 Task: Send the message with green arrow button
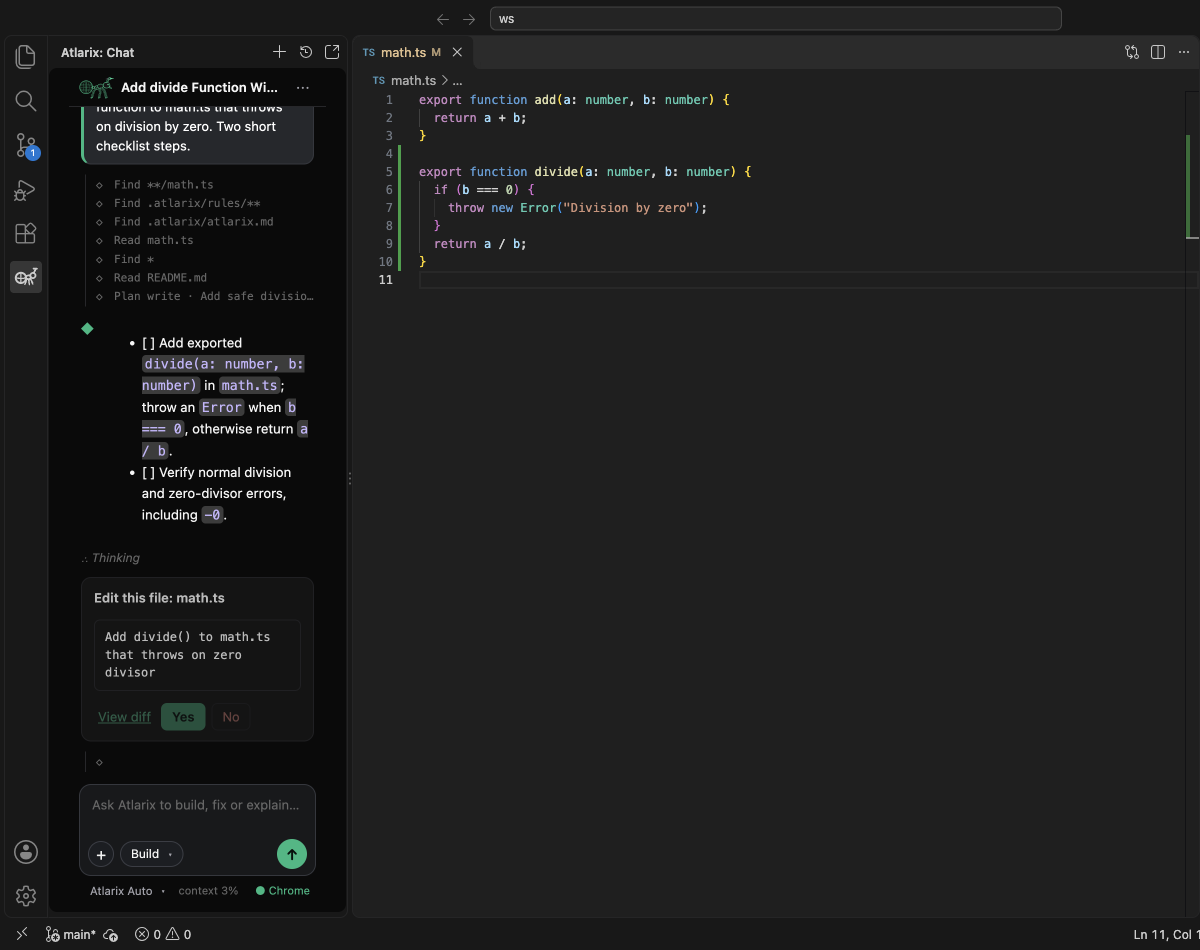(292, 854)
